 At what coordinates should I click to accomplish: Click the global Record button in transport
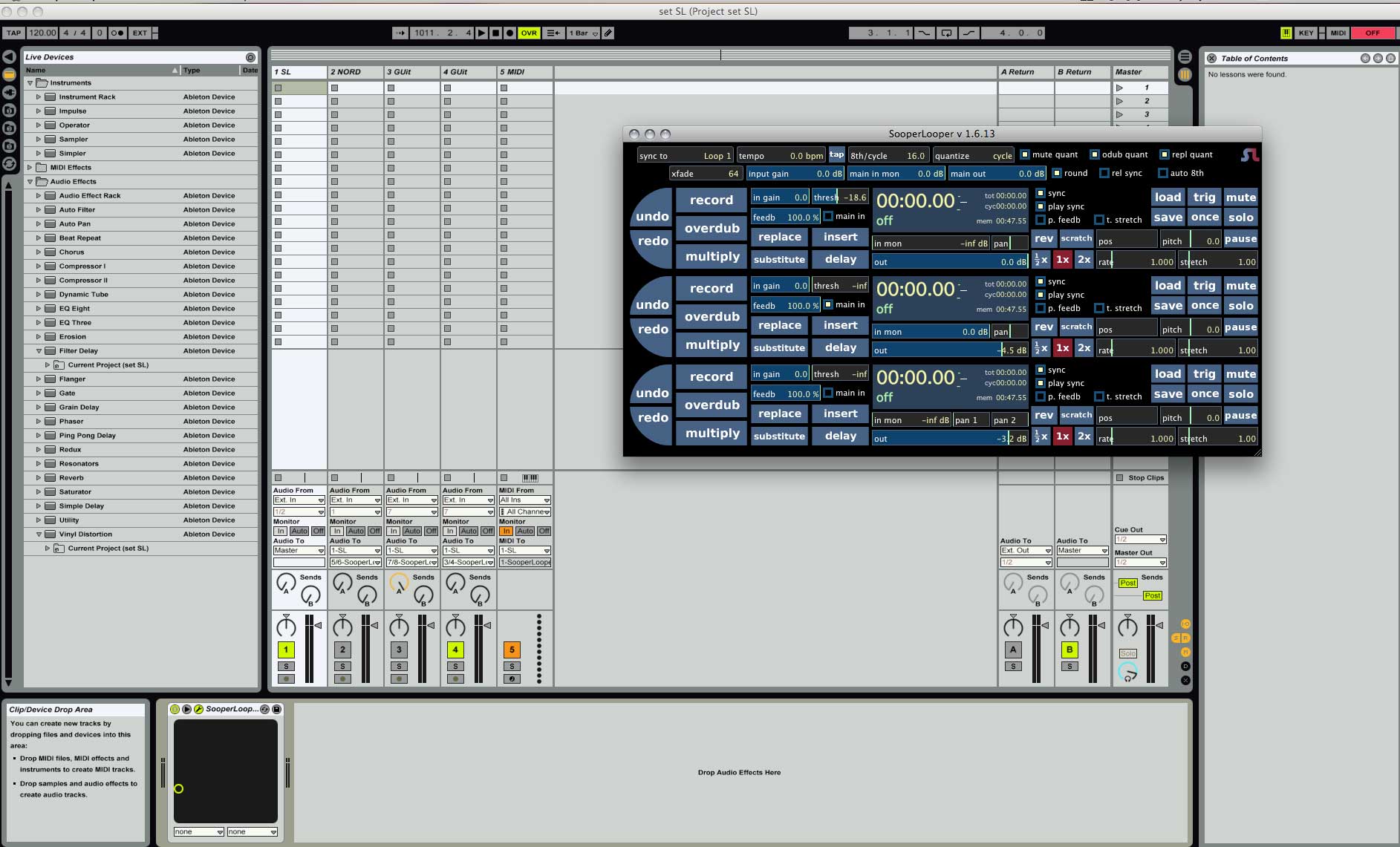[509, 33]
